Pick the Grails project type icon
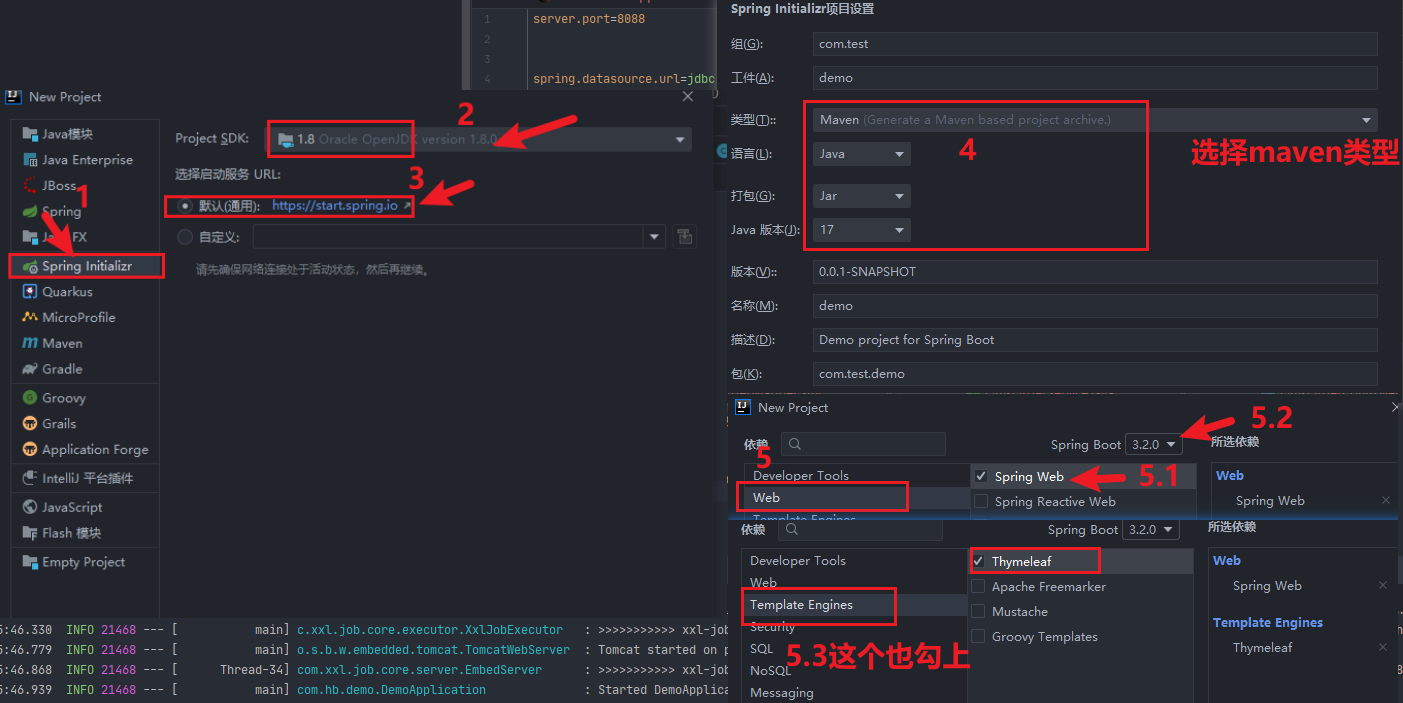Screen dimensions: 1403x703 tap(29, 424)
